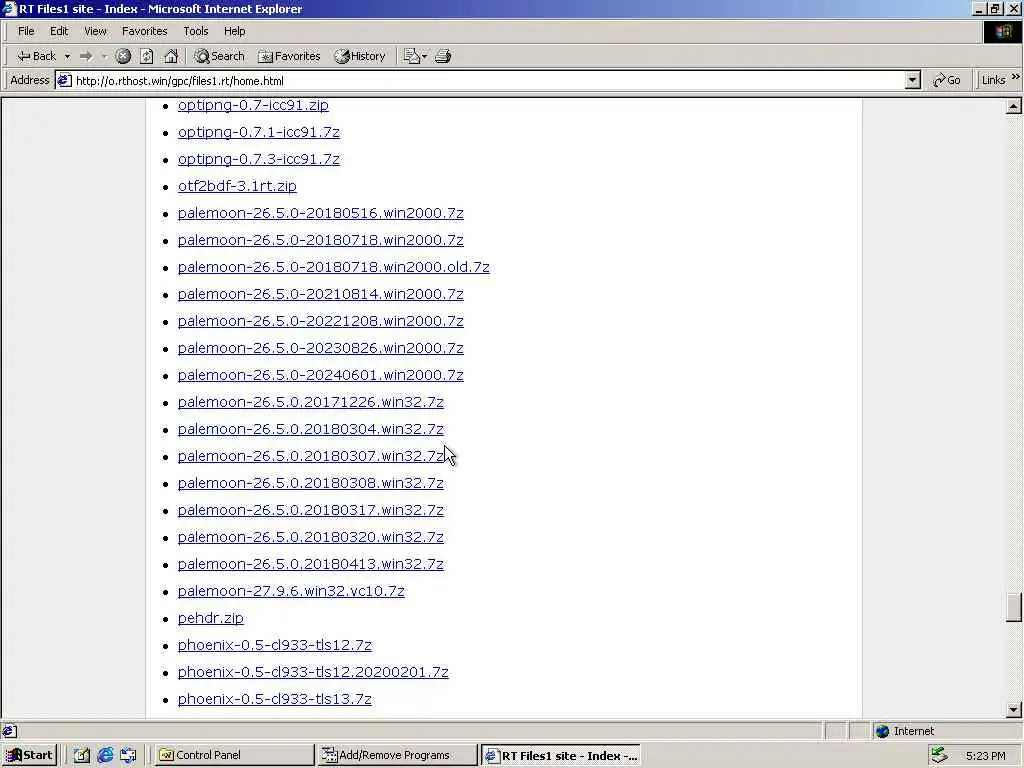
Task: Download pehdr.zip
Action: tap(210, 618)
